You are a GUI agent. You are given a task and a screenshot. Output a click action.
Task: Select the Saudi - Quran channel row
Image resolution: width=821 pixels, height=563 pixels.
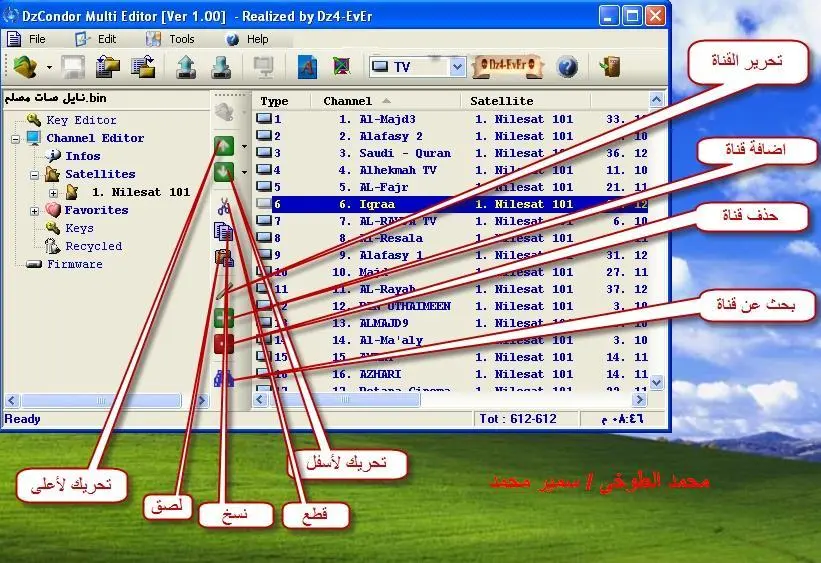pyautogui.click(x=451, y=153)
